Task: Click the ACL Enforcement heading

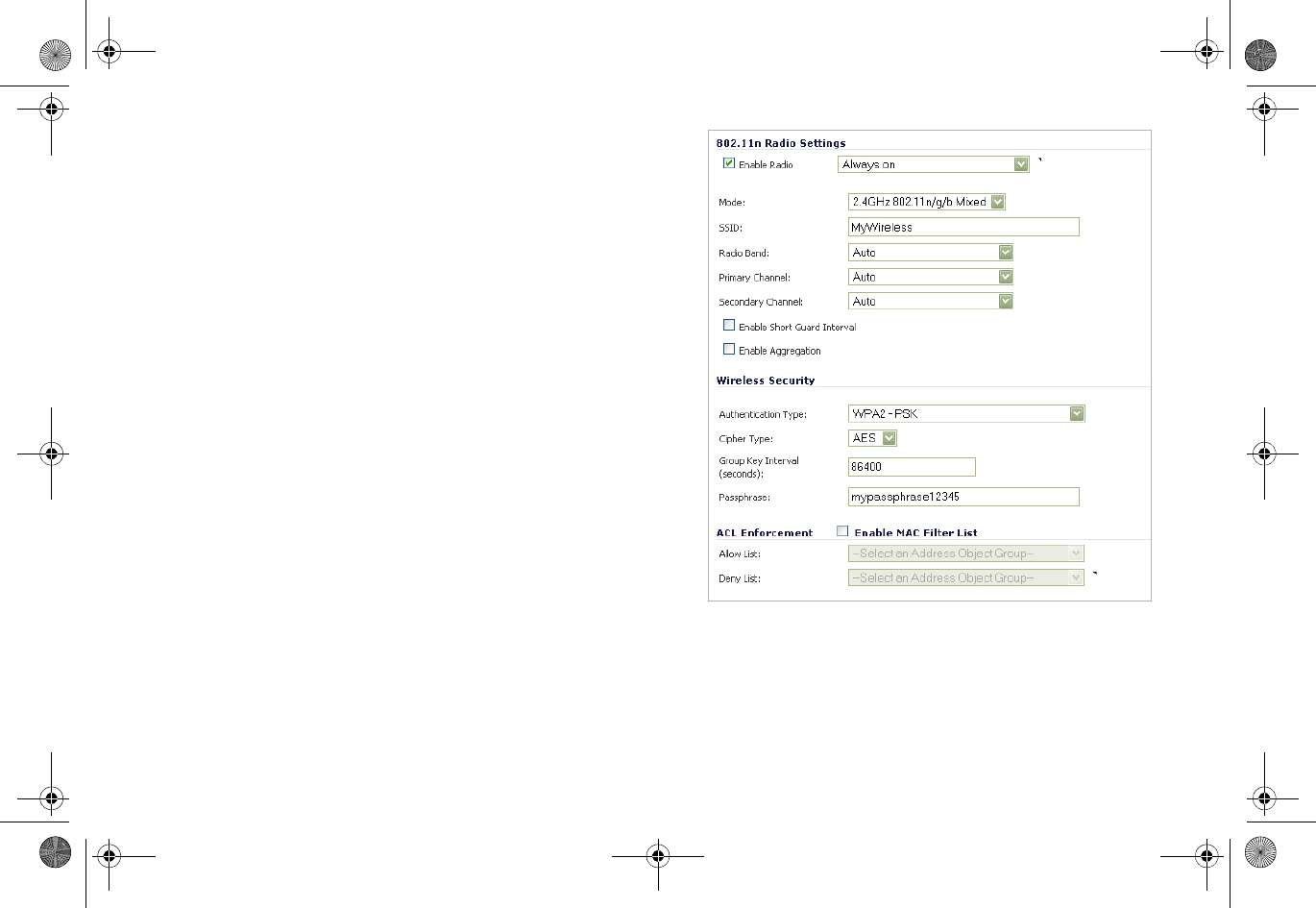Action: pos(765,532)
